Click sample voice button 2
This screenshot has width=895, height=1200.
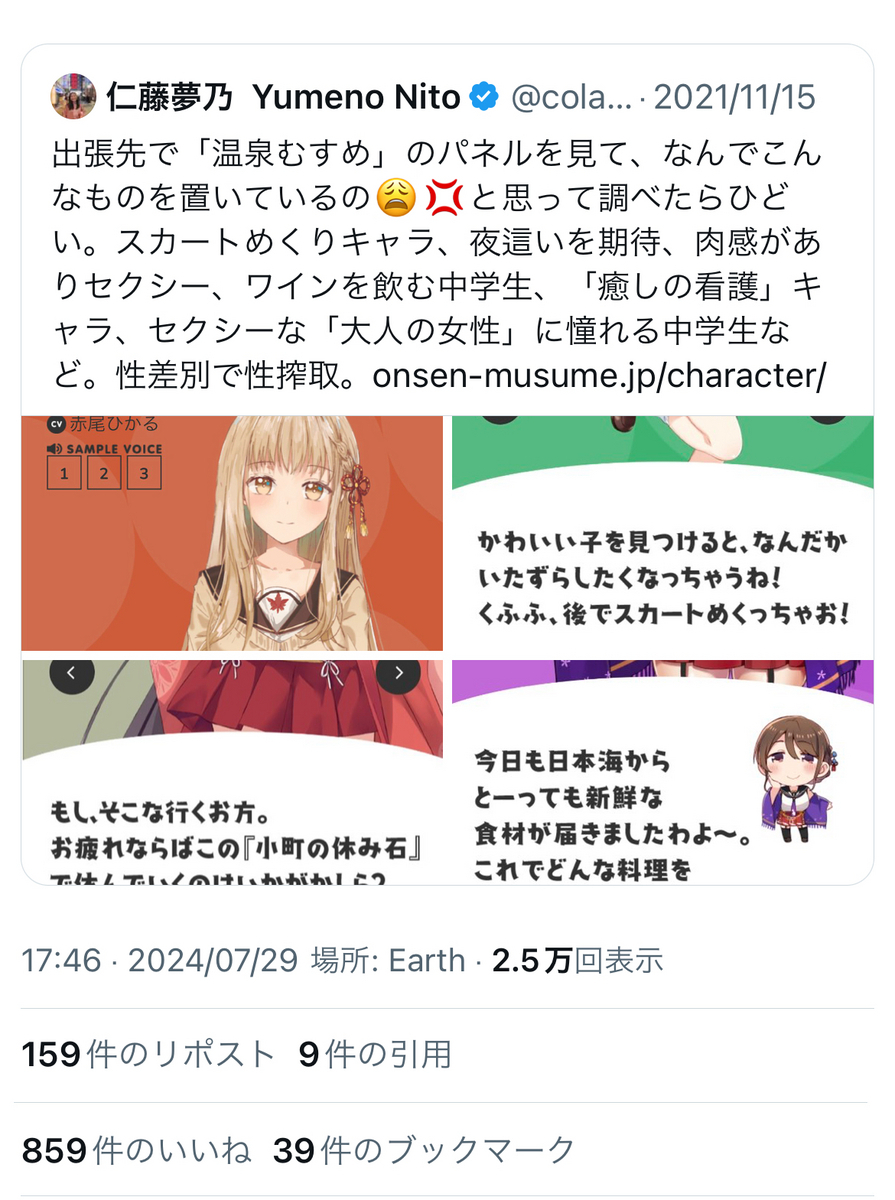pyautogui.click(x=104, y=473)
